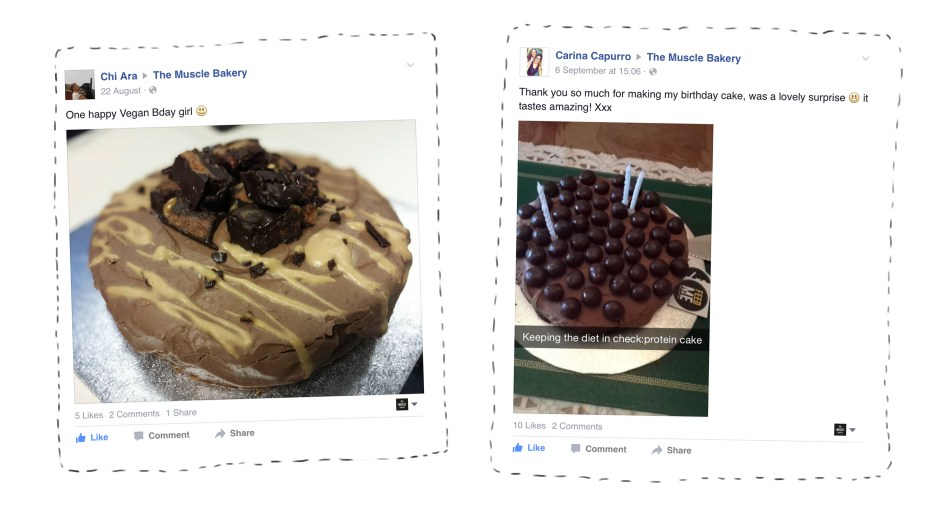Click the Like thumbs-up on Chi Ara's post
This screenshot has height=508, width=940.
[81, 438]
